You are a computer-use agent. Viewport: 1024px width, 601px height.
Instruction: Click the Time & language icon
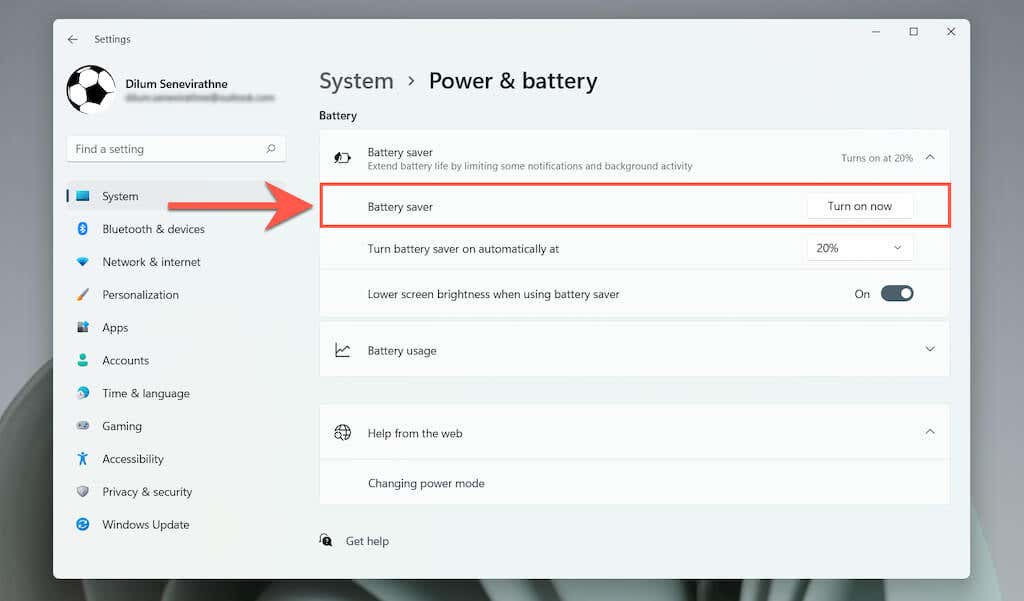(83, 393)
